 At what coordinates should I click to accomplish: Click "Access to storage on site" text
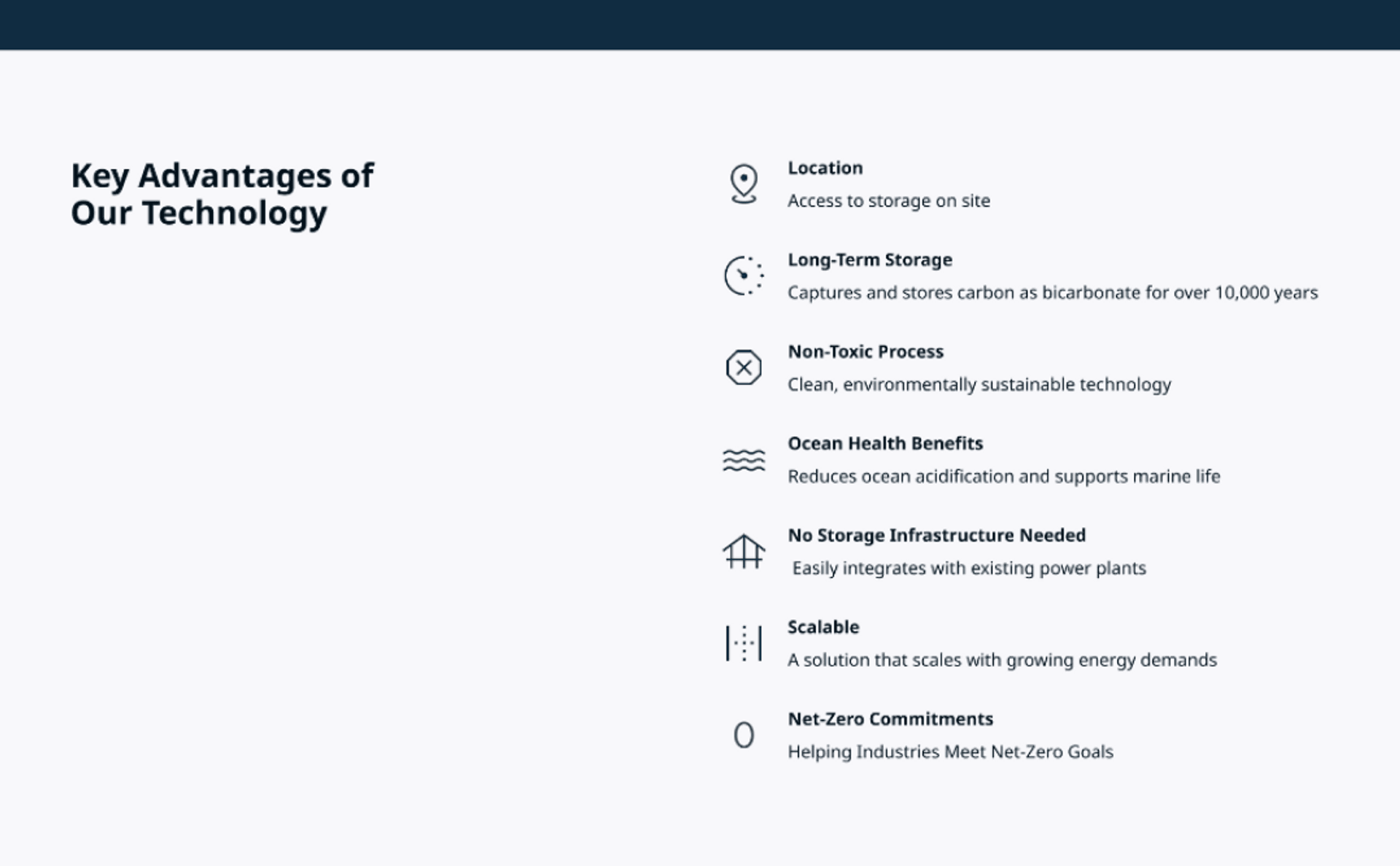point(888,200)
